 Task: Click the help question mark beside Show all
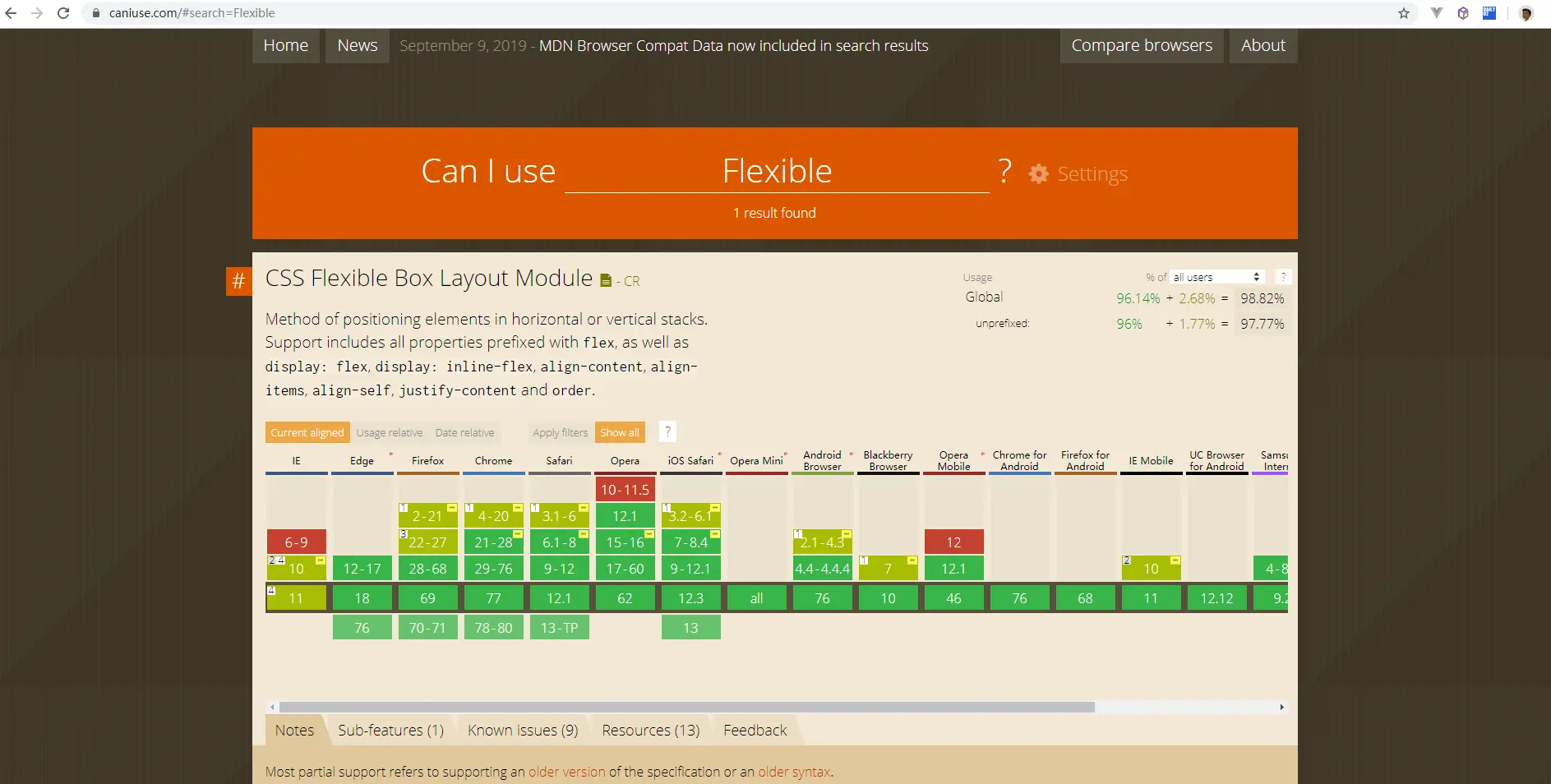point(667,432)
